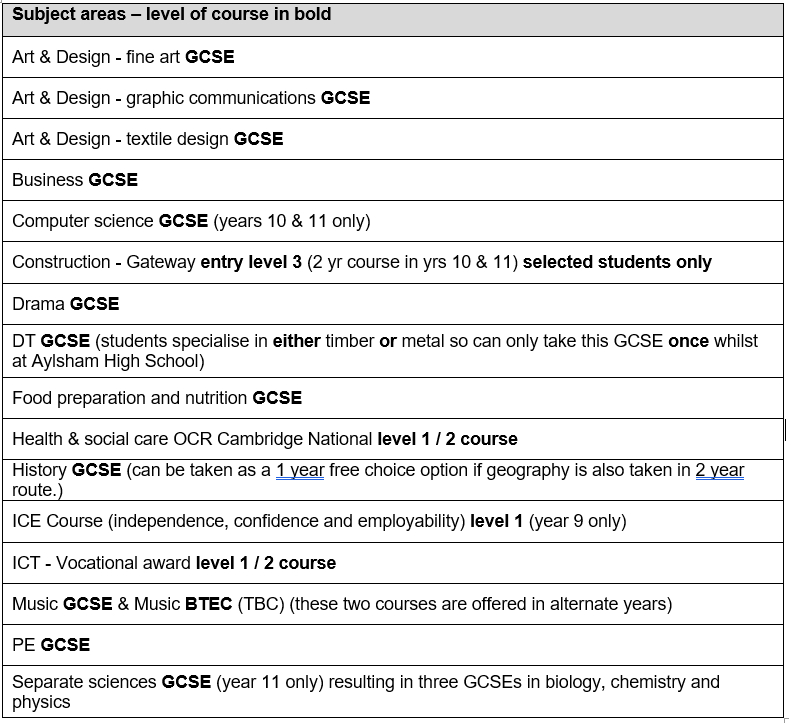Click the underlined '2 year' text
Image resolution: width=789 pixels, height=723 pixels.
720,470
